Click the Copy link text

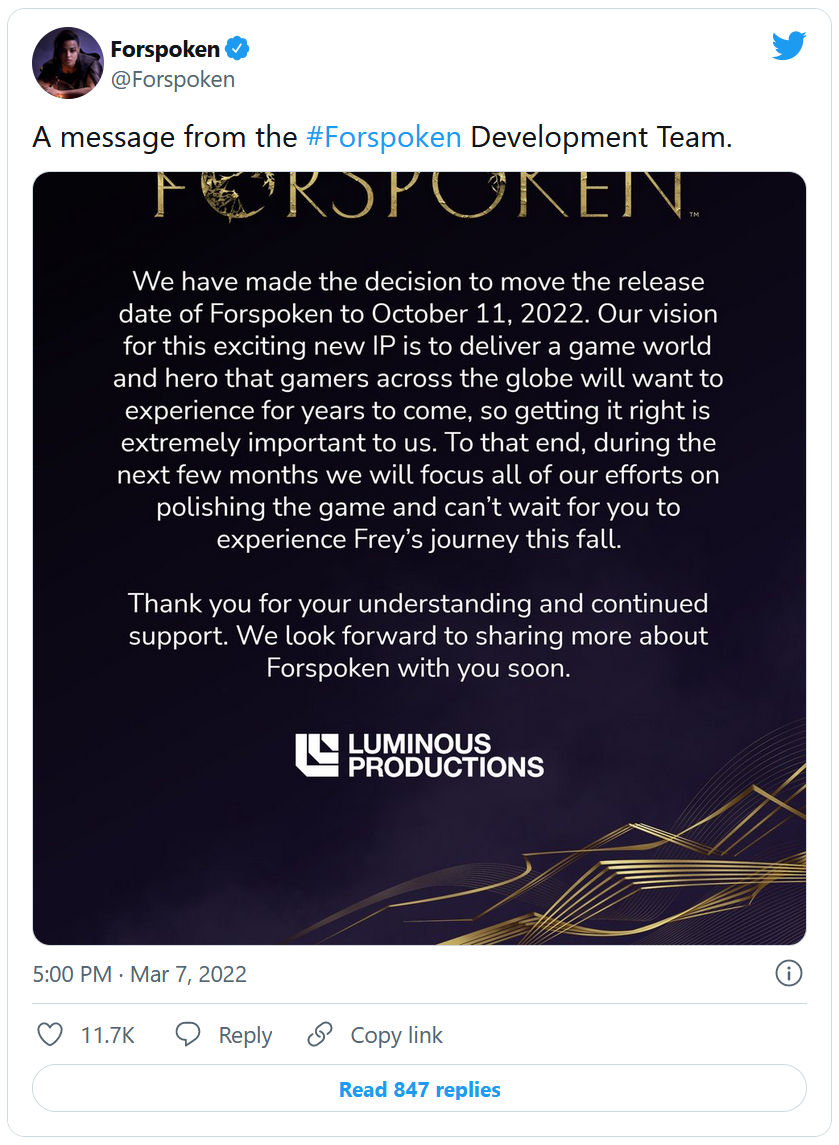coord(396,1036)
